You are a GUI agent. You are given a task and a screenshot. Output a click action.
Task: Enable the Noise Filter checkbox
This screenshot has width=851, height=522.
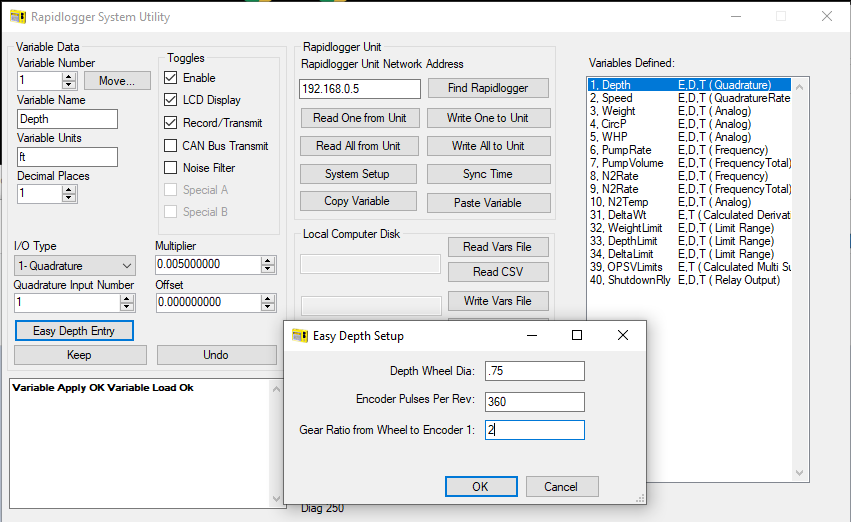pyautogui.click(x=170, y=168)
